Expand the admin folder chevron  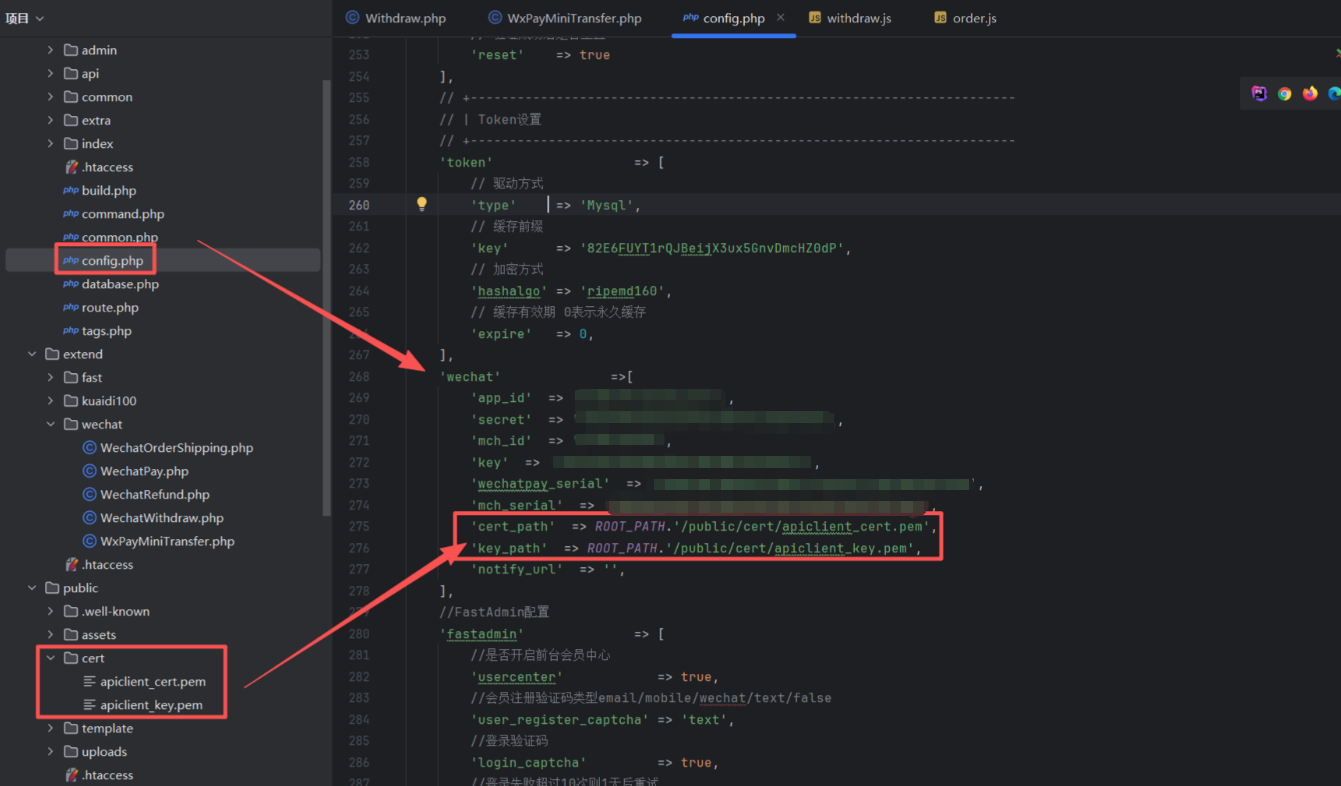click(51, 50)
